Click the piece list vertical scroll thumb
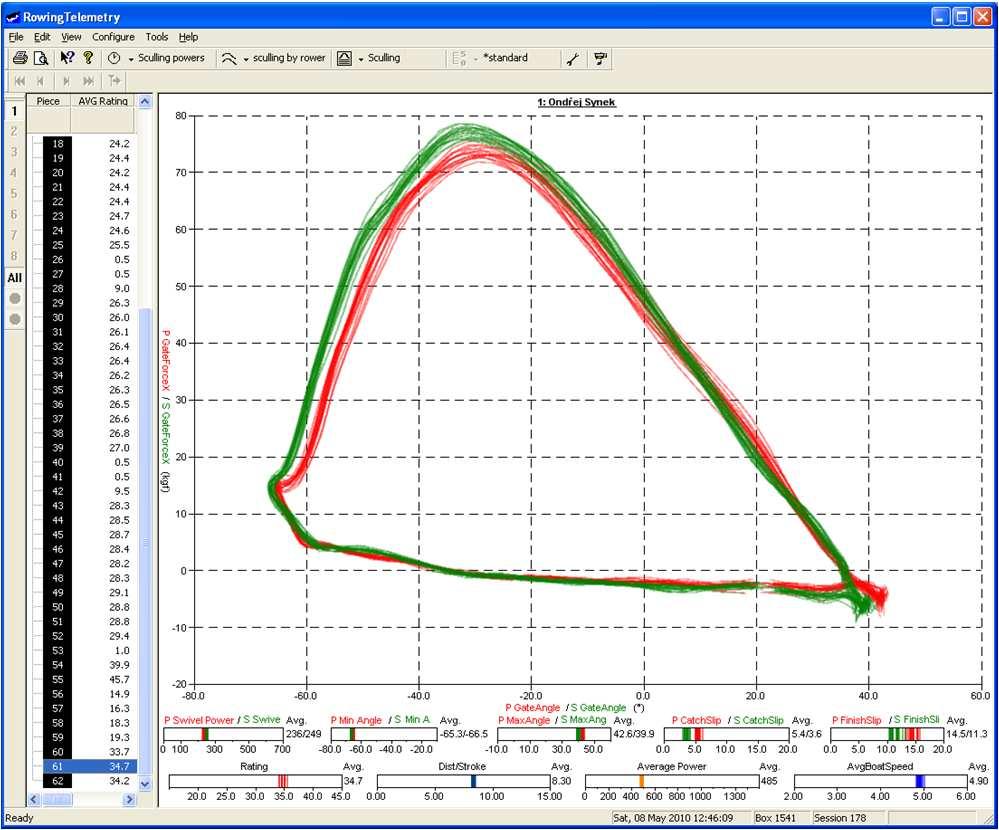This screenshot has height=830, width=999. tap(145, 541)
